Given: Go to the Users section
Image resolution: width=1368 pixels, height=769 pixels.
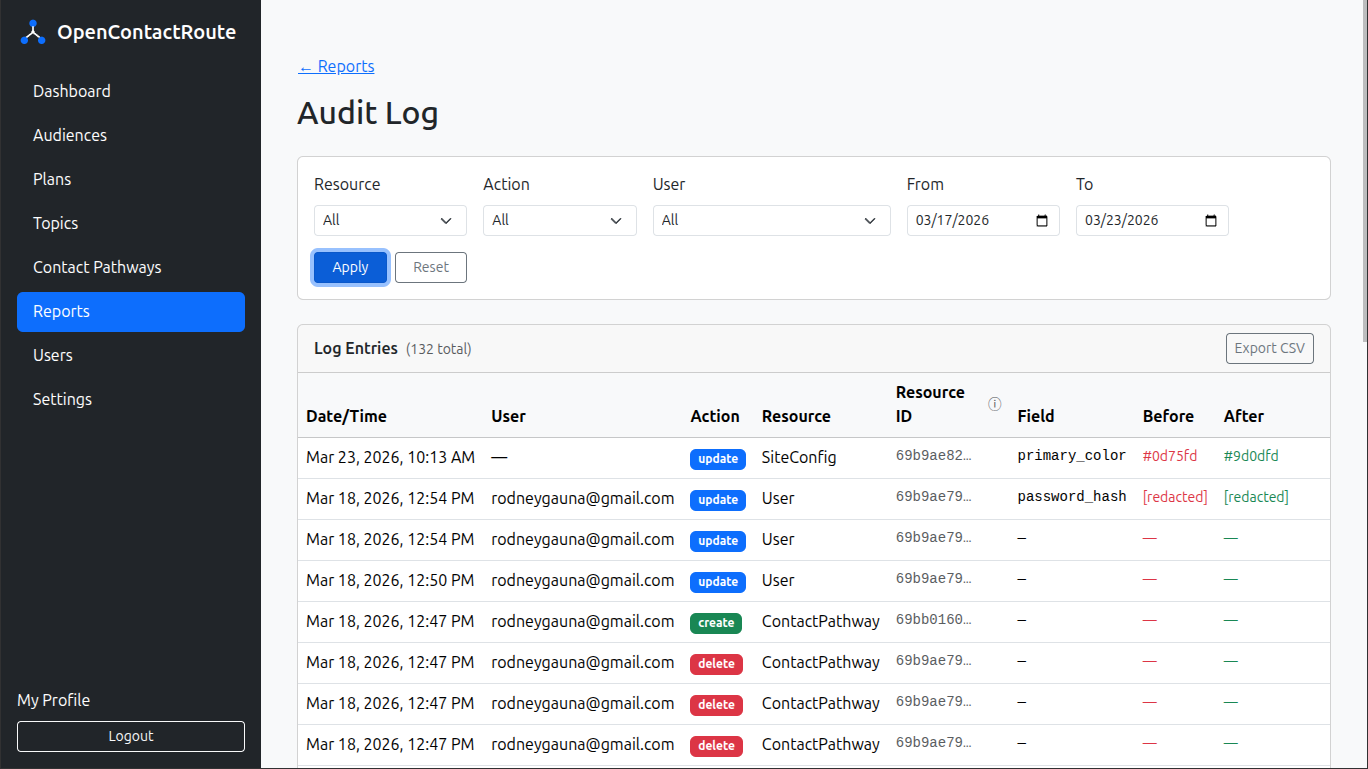Looking at the screenshot, I should click(x=53, y=355).
